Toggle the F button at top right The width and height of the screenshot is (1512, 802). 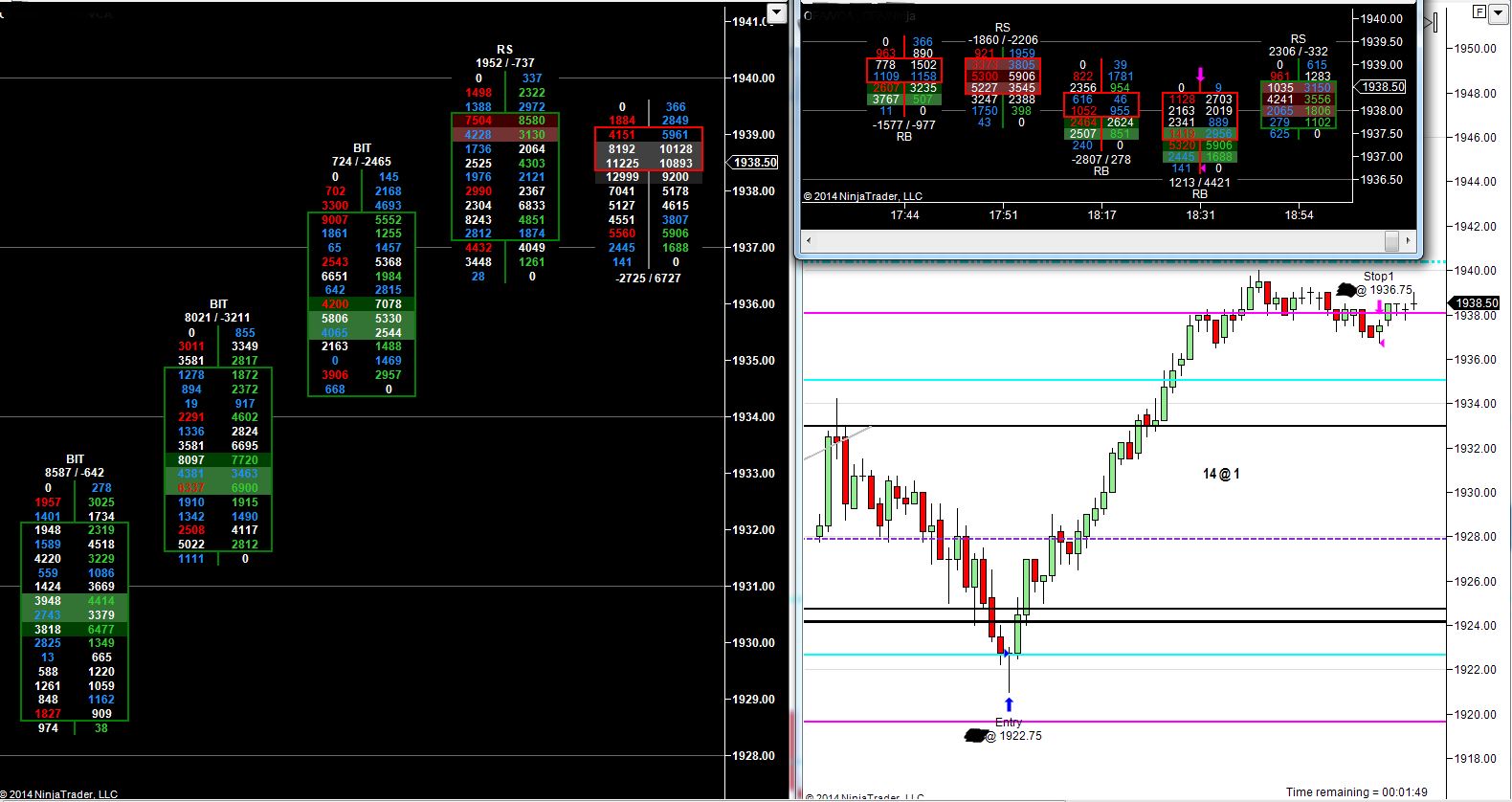1480,12
